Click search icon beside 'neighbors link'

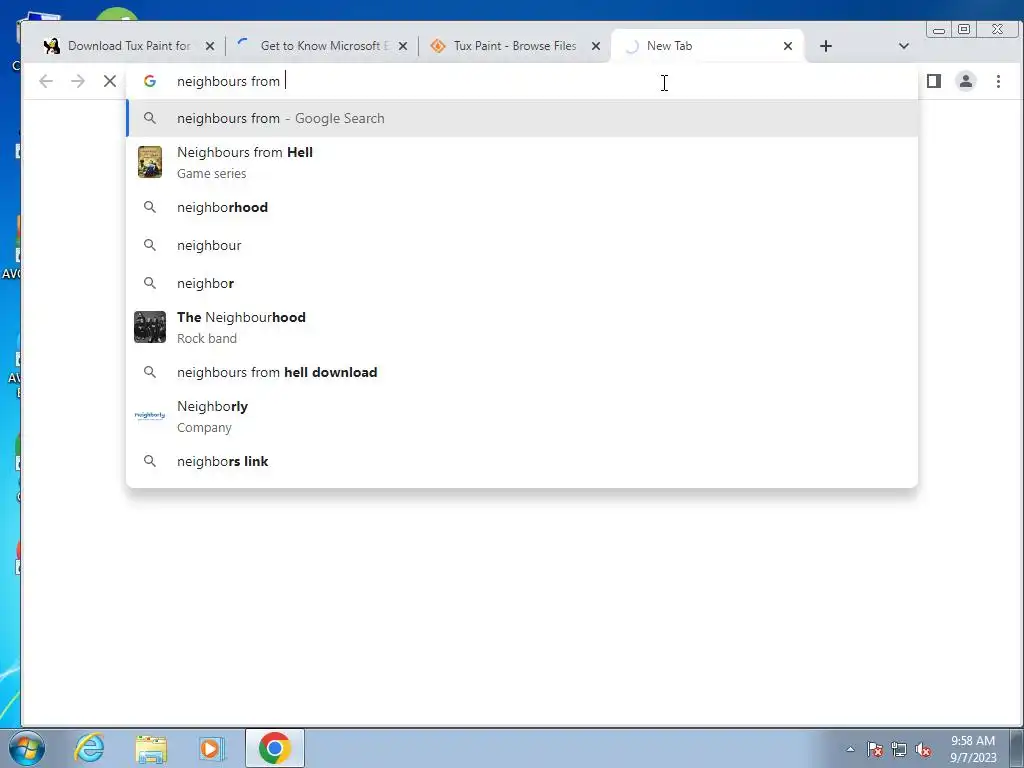point(150,461)
